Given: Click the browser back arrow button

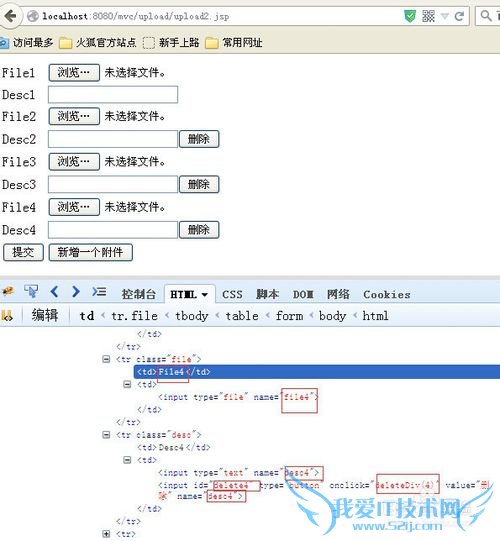Looking at the screenshot, I should 10,16.
